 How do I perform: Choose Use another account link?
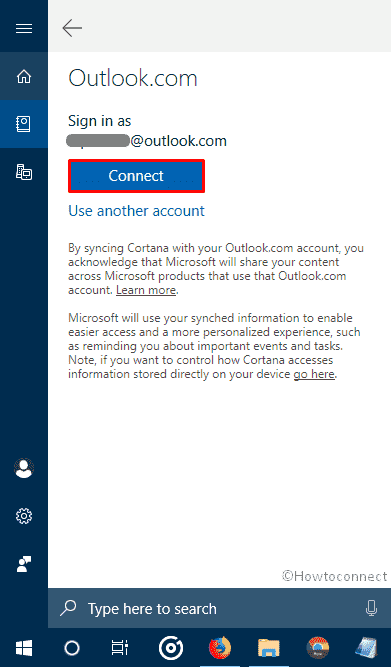pos(136,211)
